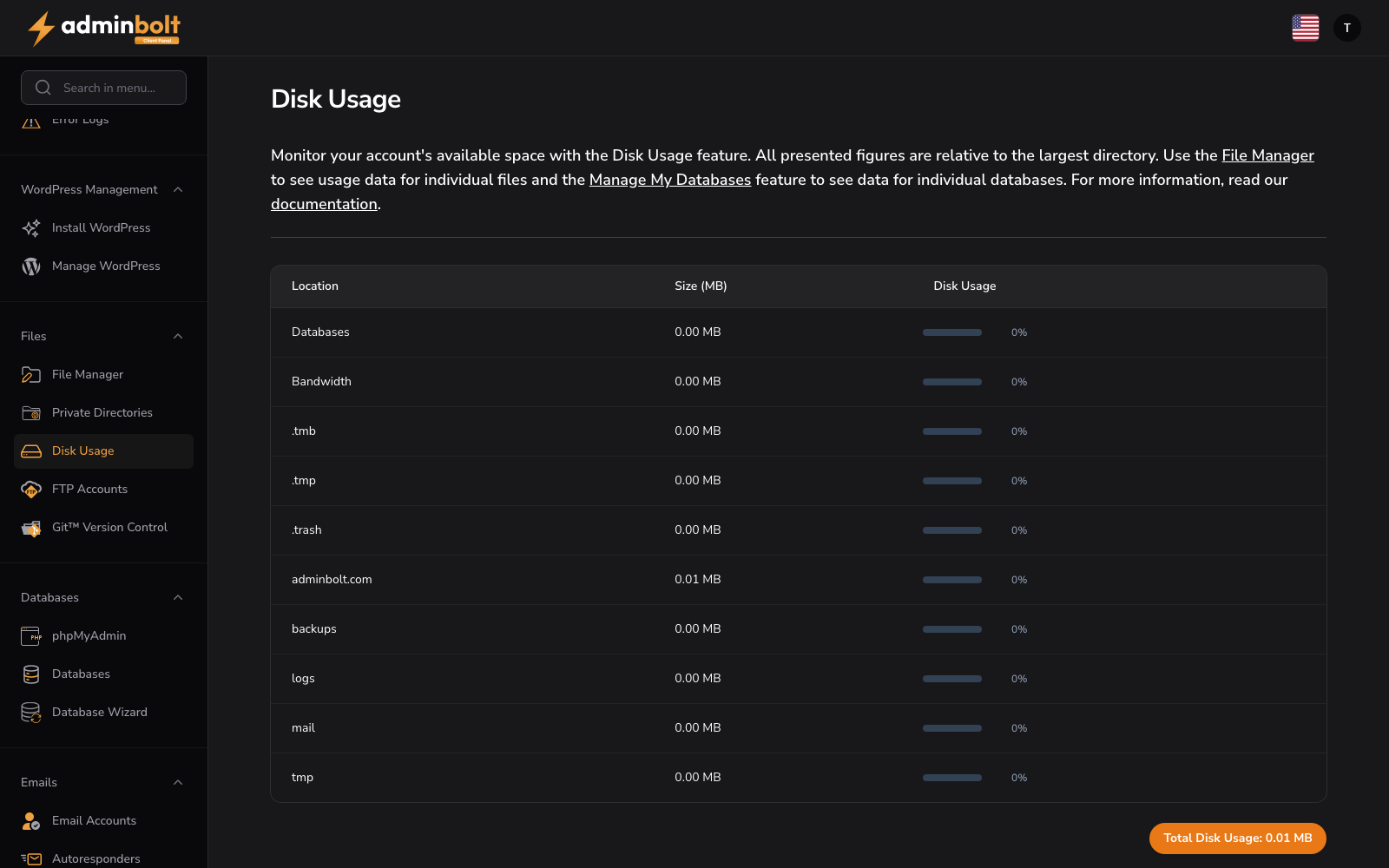Screen dimensions: 1389x868
Task: Select the backups location row
Action: 799,629
